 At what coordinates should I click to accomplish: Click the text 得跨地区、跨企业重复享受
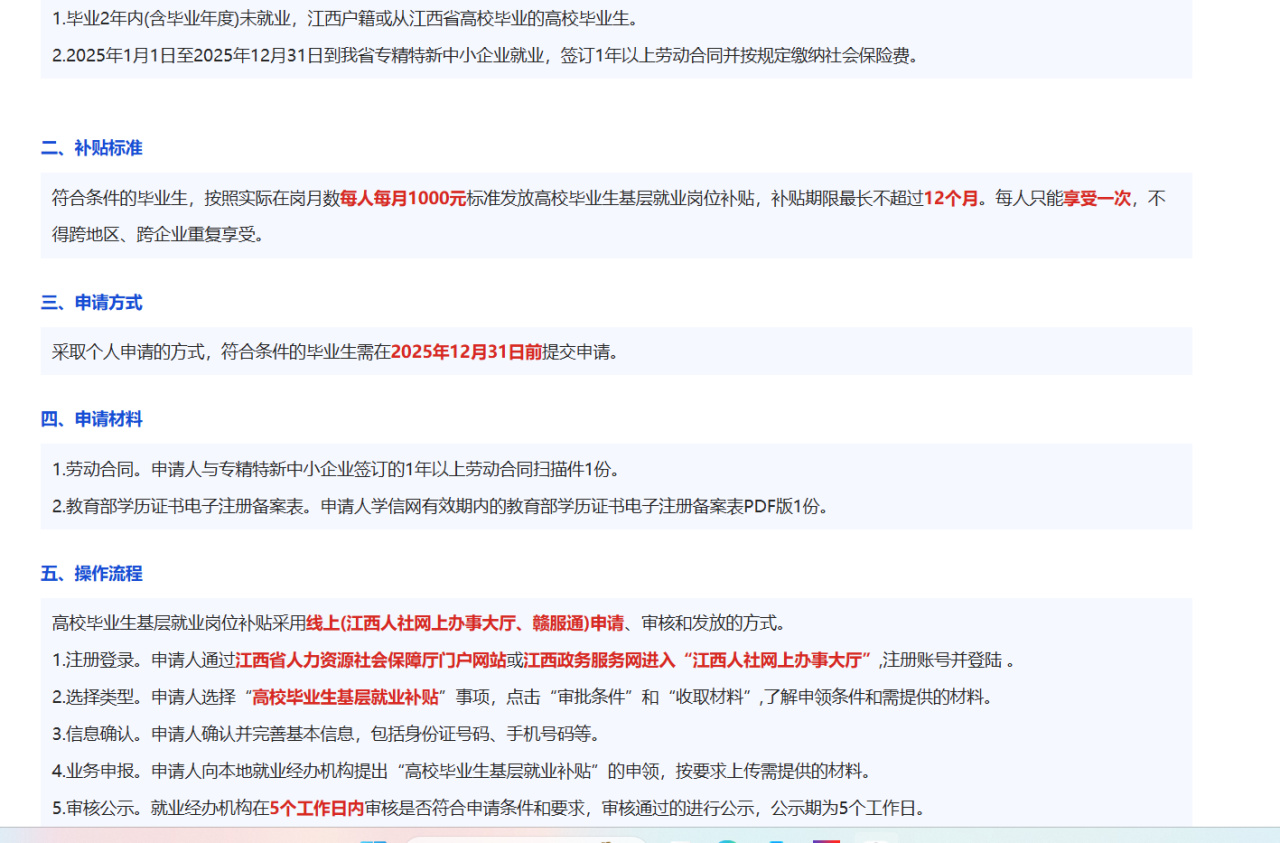point(157,235)
